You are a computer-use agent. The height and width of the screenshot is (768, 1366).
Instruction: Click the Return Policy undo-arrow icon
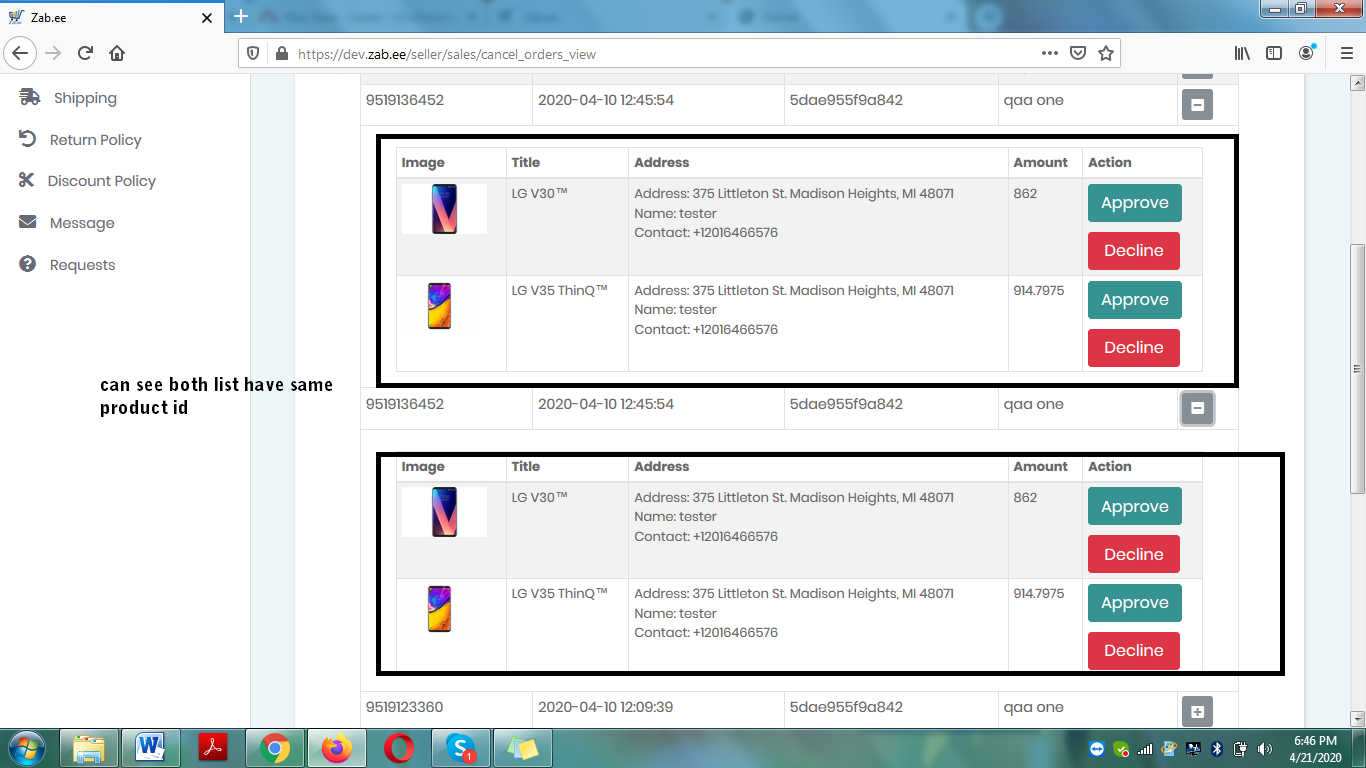(28, 139)
